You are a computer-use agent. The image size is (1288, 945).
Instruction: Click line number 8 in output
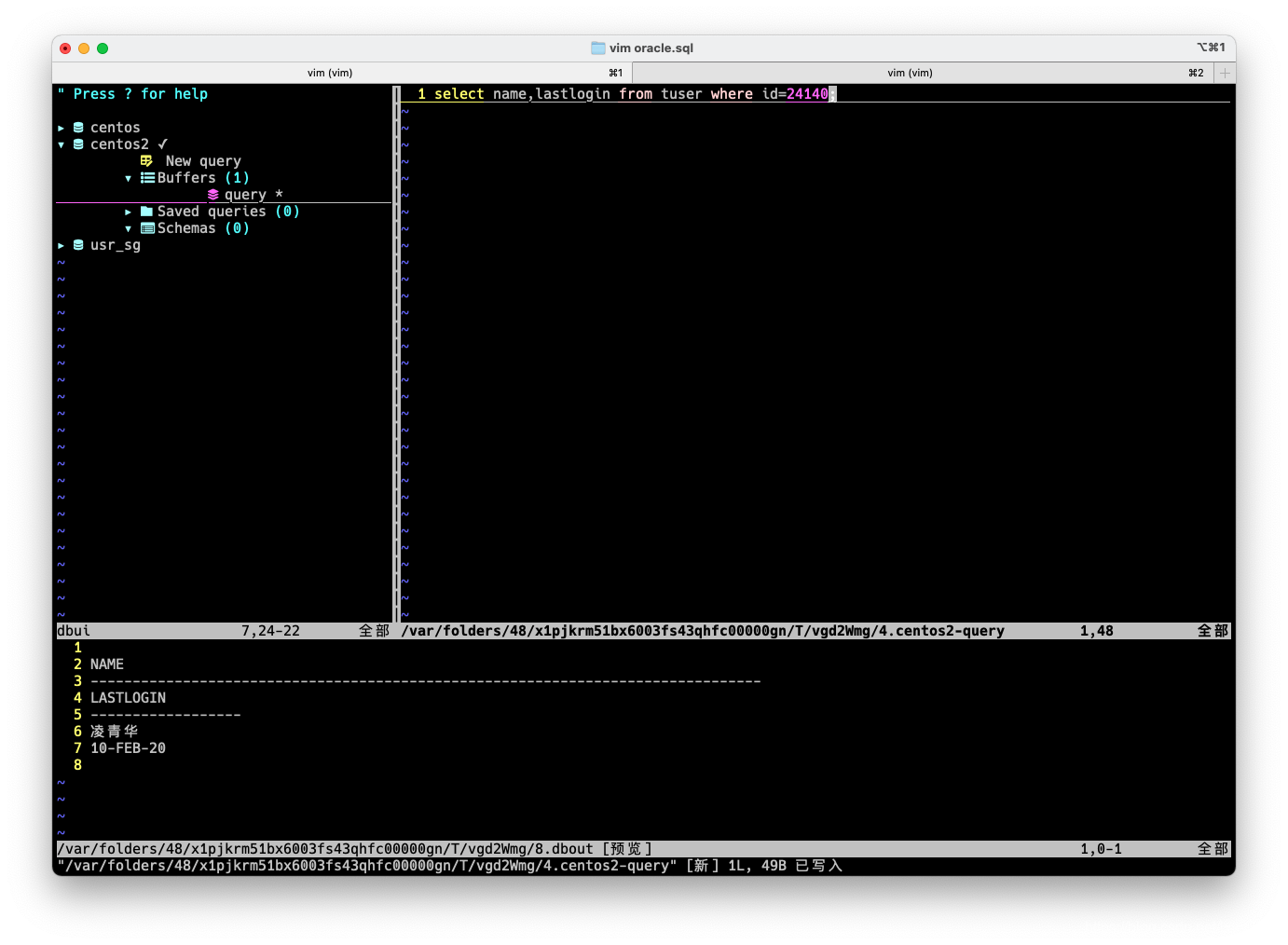click(x=77, y=765)
